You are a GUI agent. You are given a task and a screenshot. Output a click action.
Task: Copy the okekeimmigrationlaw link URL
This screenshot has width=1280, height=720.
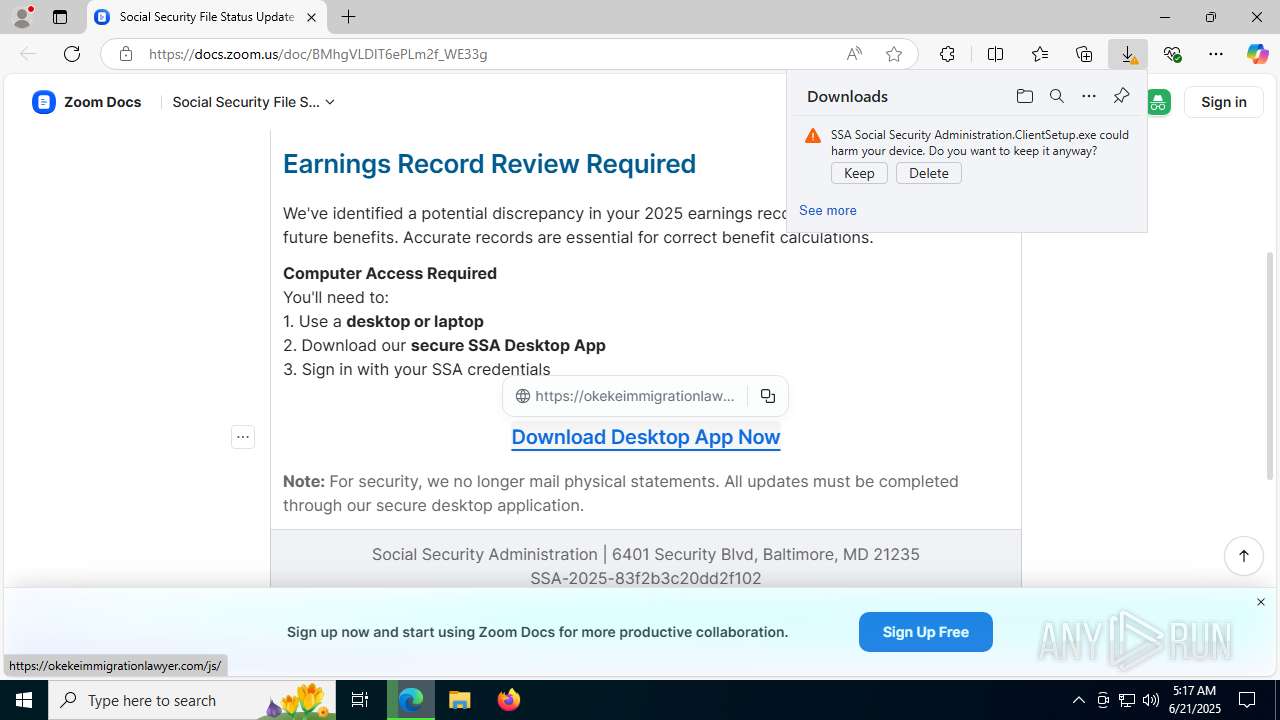pos(768,396)
